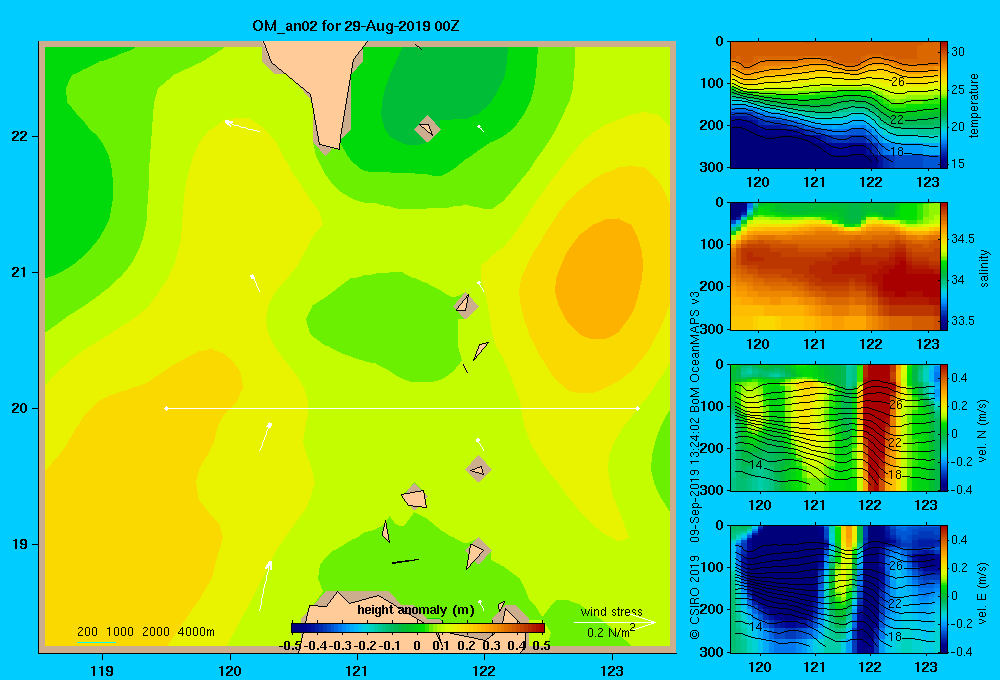Click the long white arrow near 18.7N
The image size is (1000, 680).
[x=265, y=586]
